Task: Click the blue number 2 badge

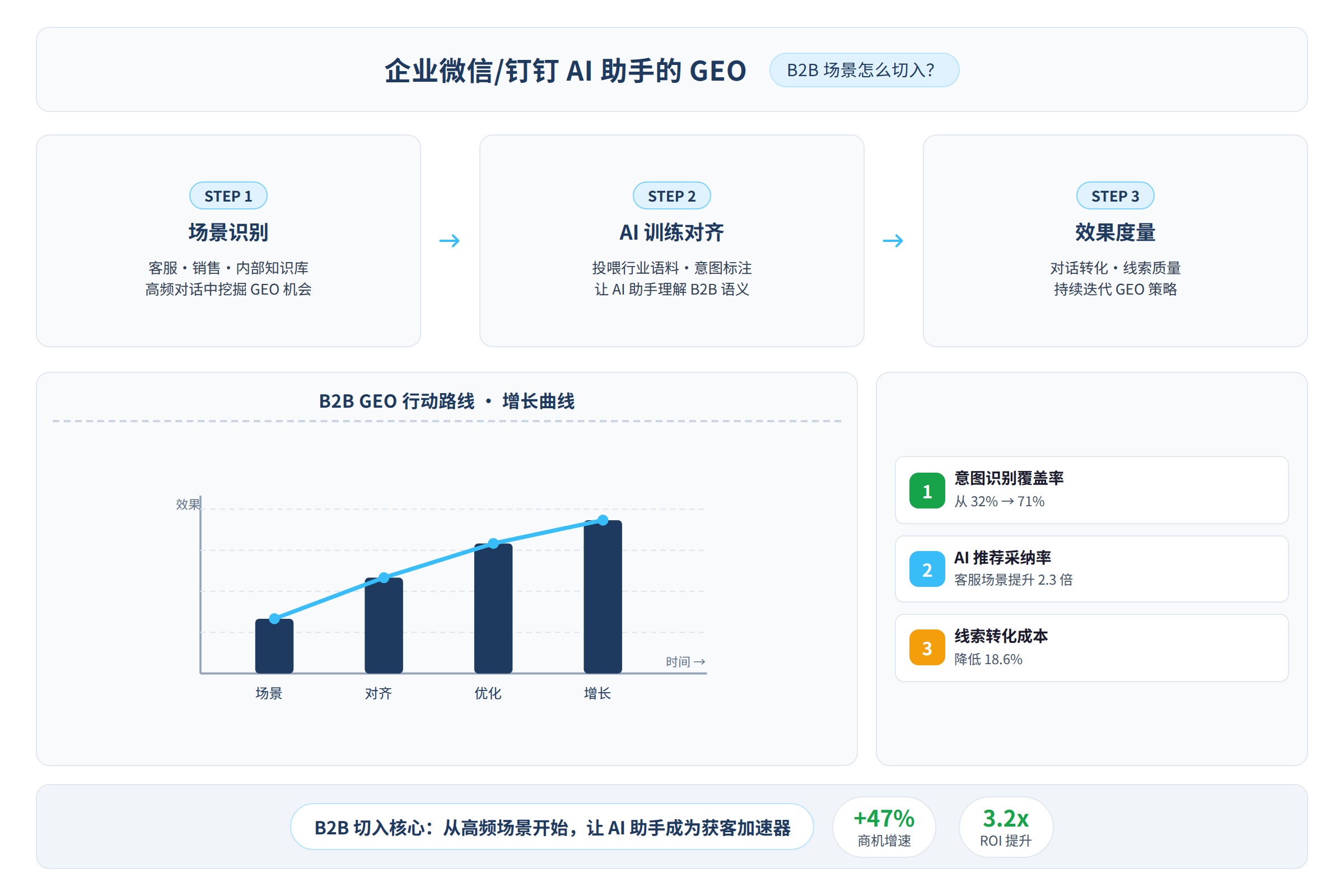Action: 927,569
